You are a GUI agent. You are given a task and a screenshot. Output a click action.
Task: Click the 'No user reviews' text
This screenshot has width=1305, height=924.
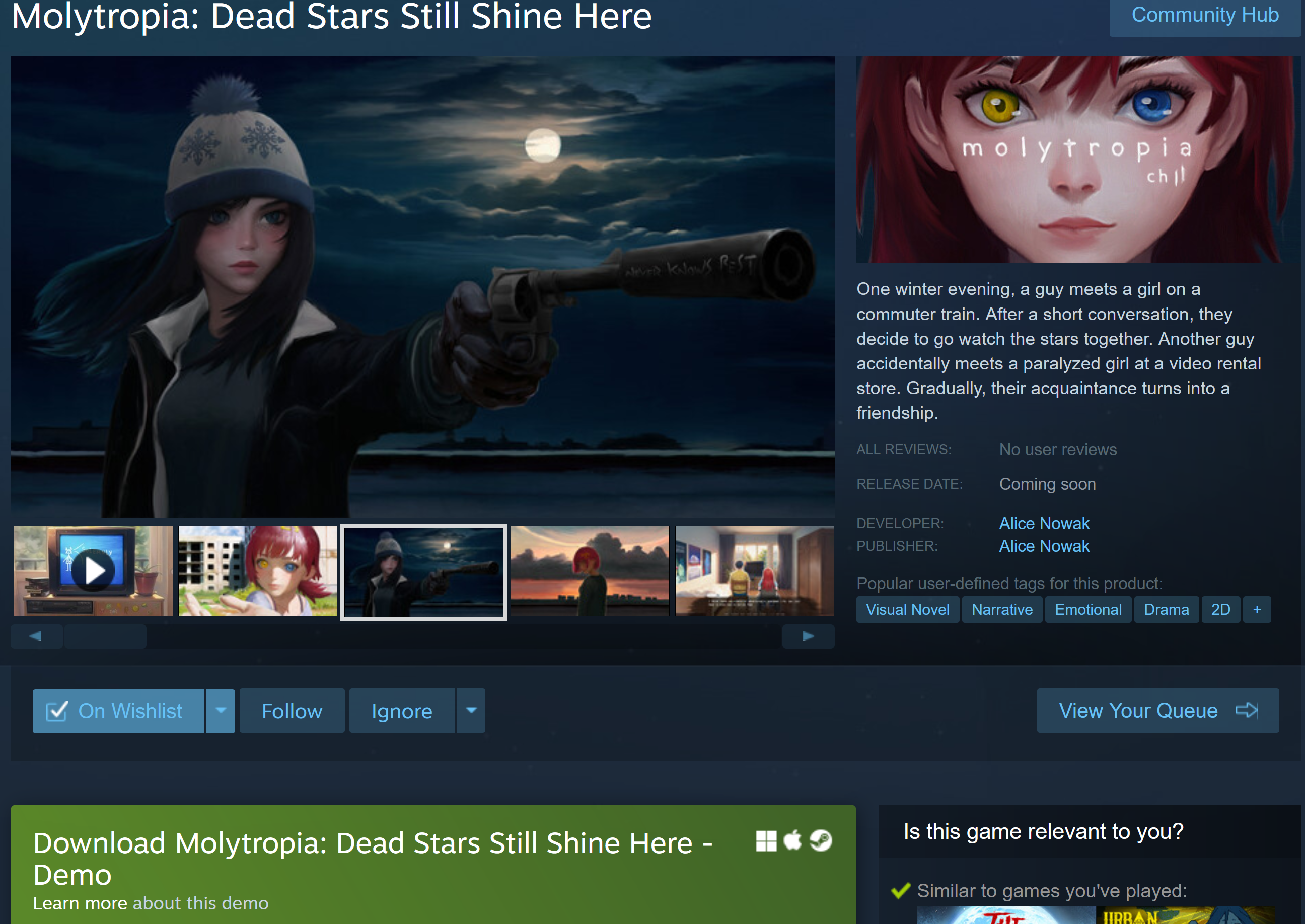coord(1058,449)
